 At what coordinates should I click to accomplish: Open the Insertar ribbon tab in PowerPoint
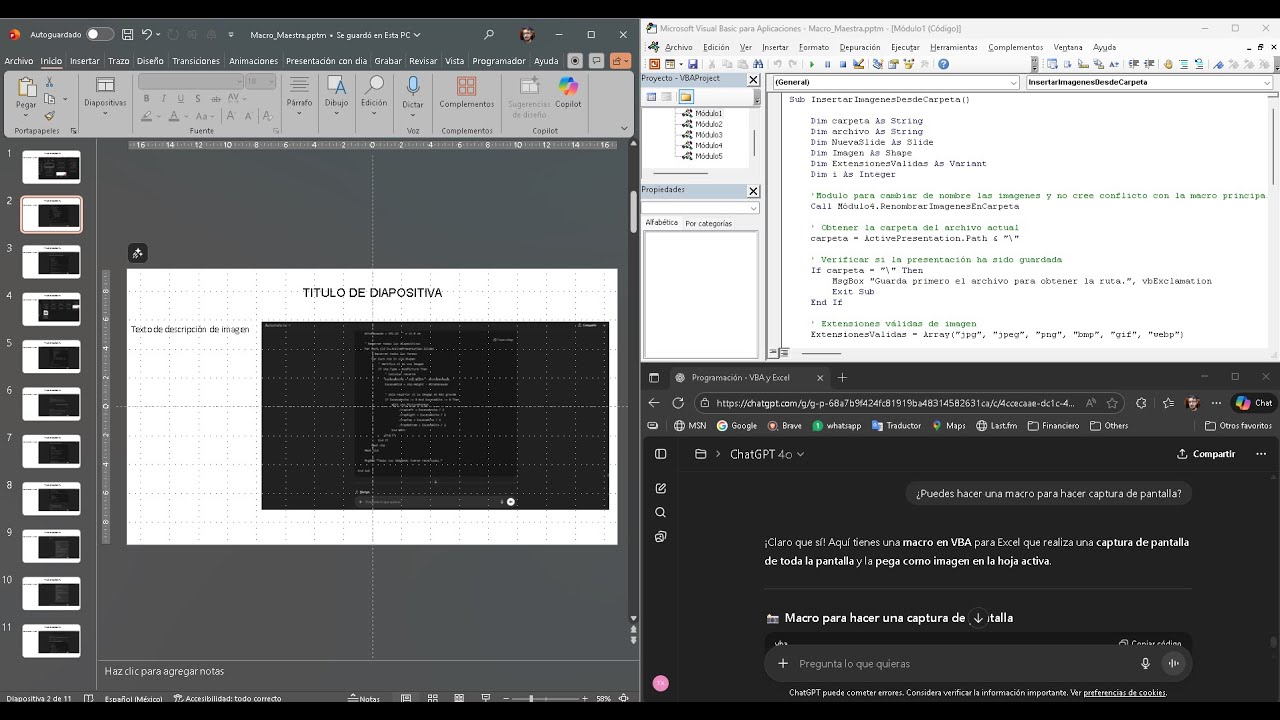[85, 61]
